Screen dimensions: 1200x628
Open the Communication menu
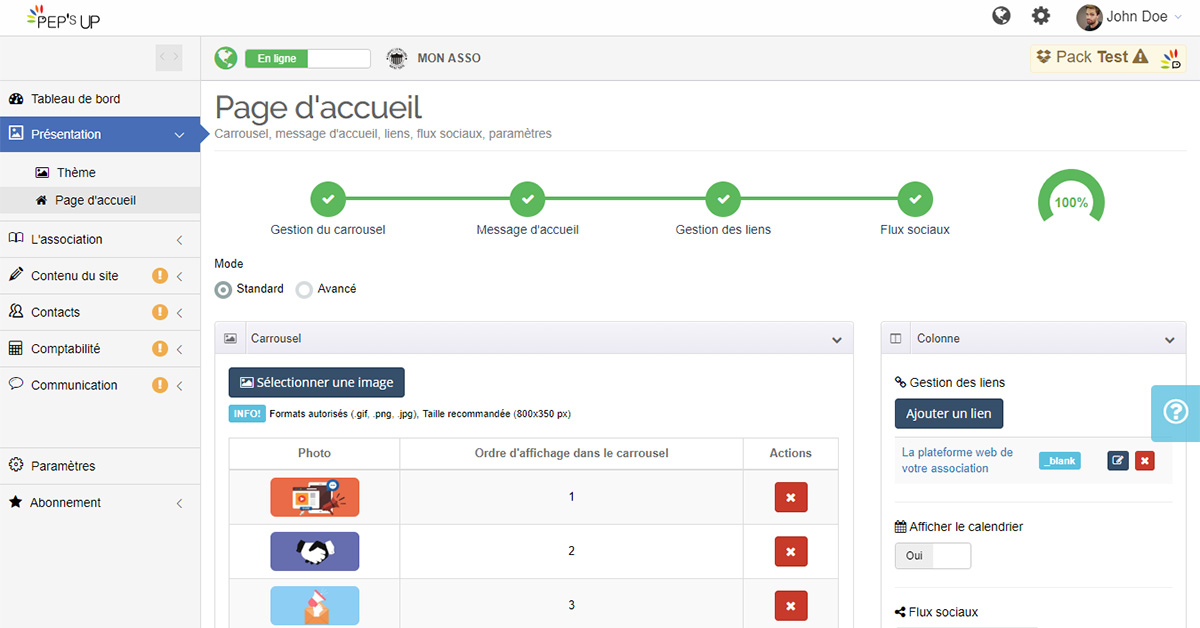(x=100, y=385)
